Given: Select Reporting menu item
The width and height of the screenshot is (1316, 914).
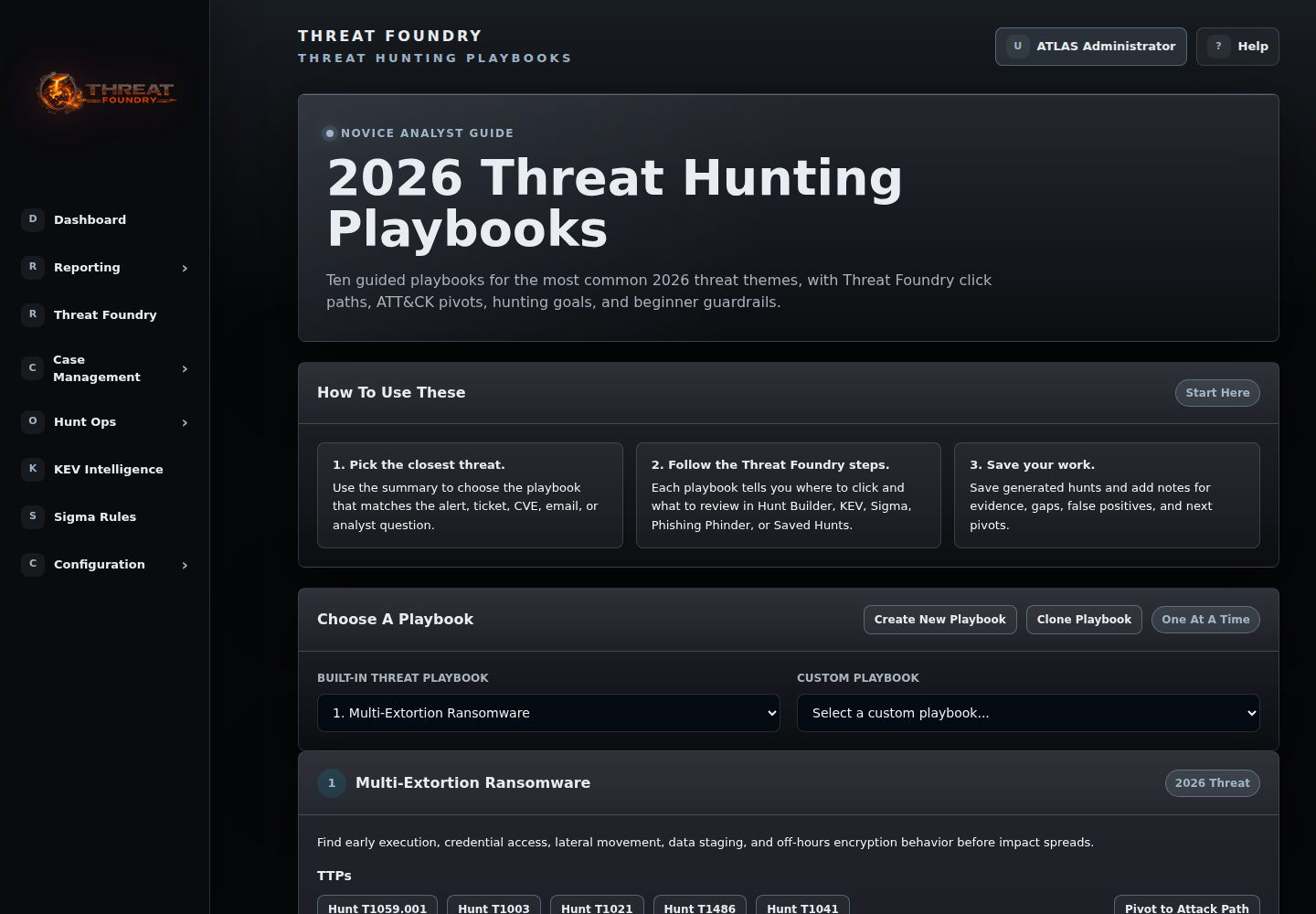Looking at the screenshot, I should [x=105, y=267].
